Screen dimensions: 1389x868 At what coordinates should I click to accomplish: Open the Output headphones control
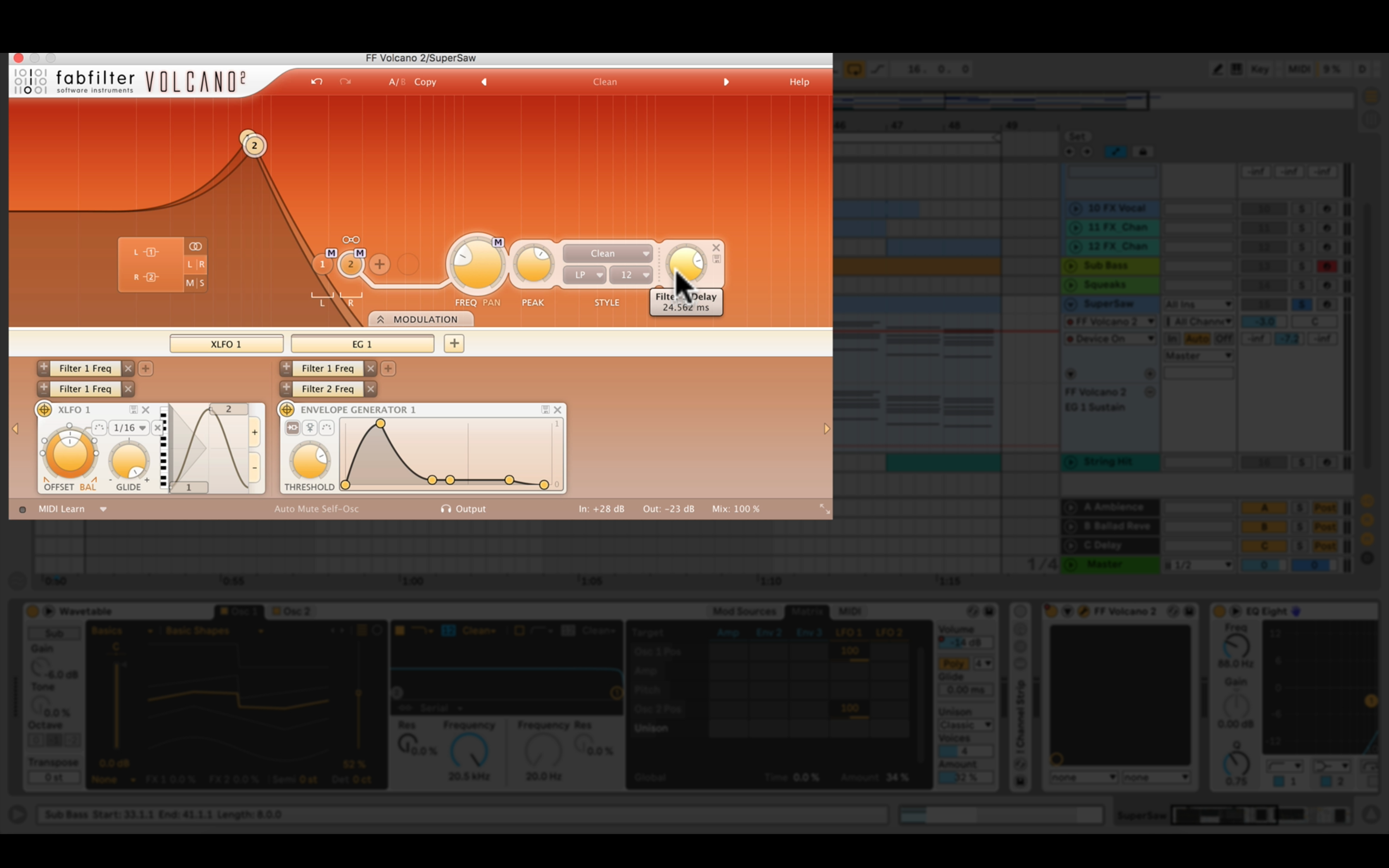pos(463,509)
